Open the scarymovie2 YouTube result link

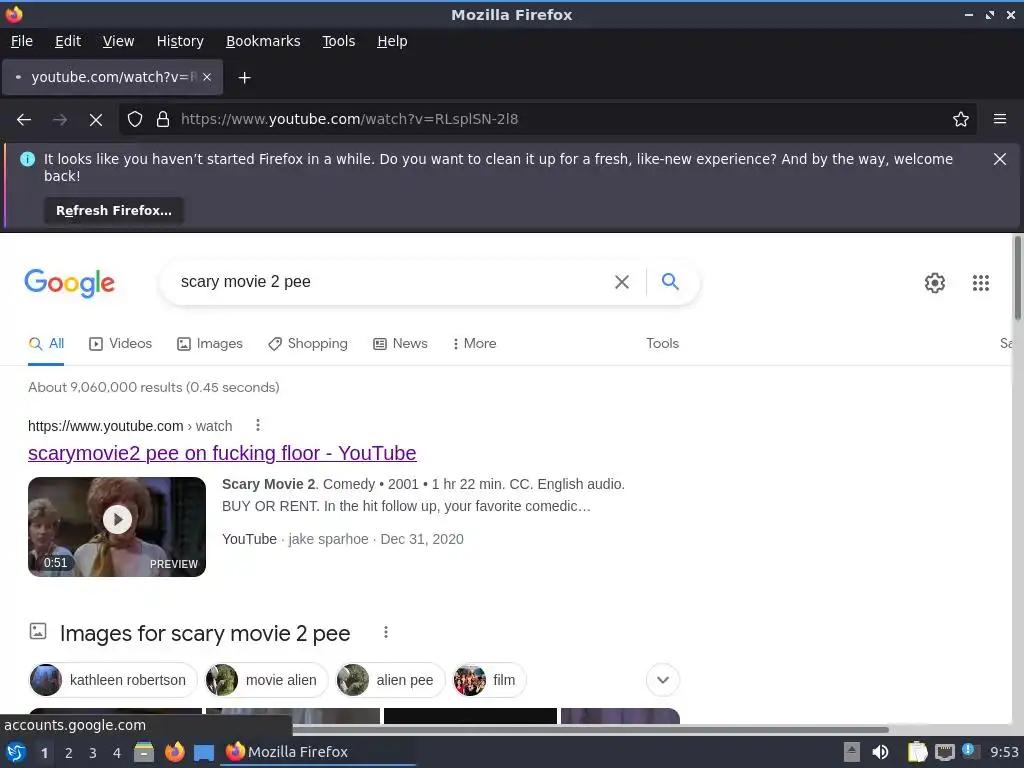point(222,453)
